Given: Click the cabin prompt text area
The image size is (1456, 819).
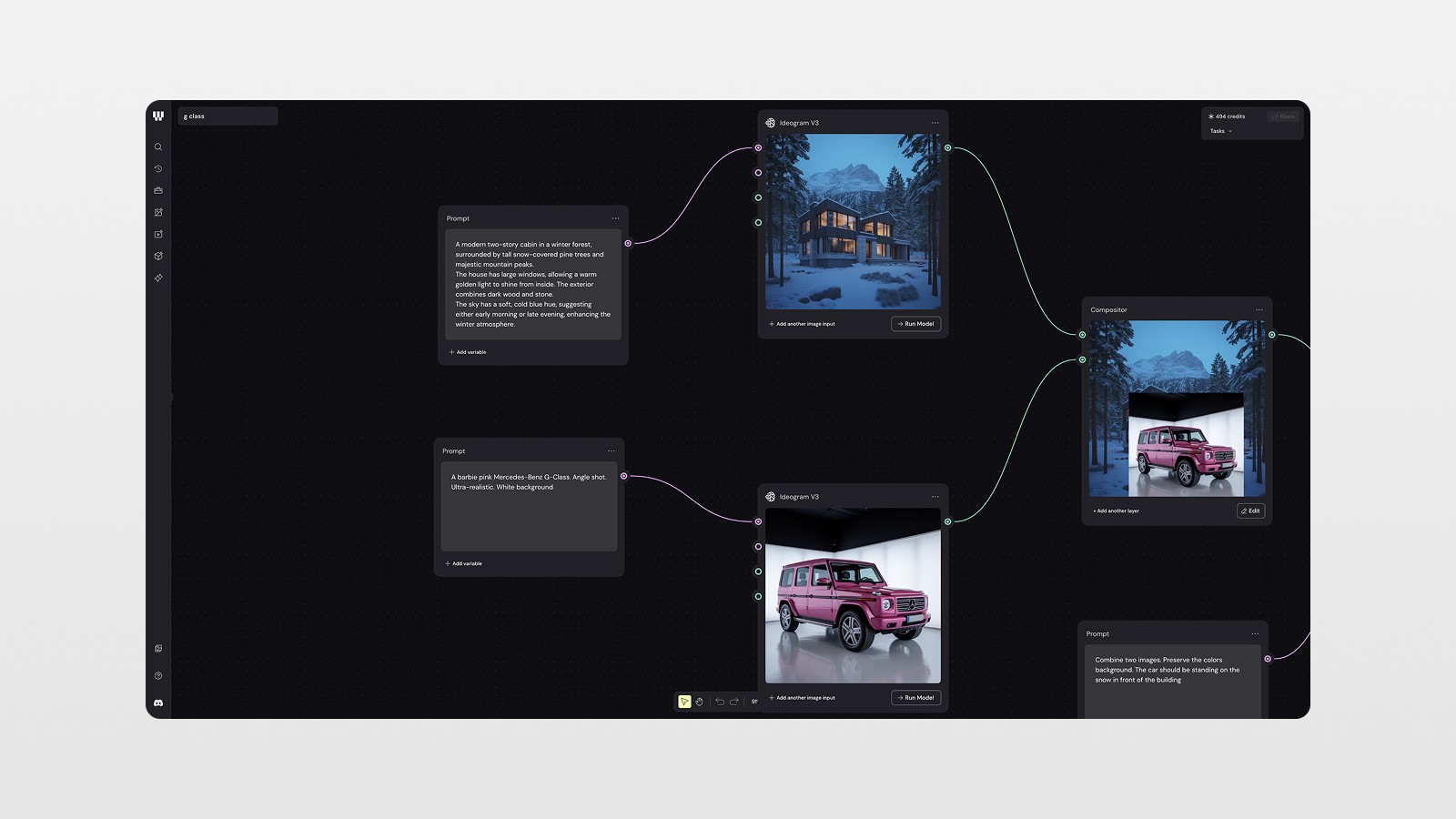Looking at the screenshot, I should click(533, 285).
